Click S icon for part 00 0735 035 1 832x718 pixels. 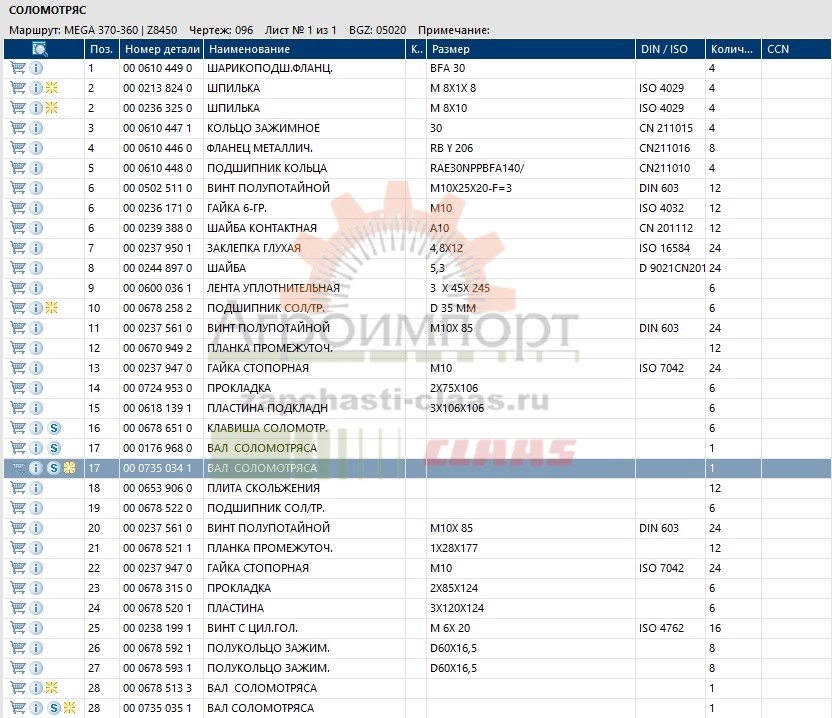(x=54, y=708)
